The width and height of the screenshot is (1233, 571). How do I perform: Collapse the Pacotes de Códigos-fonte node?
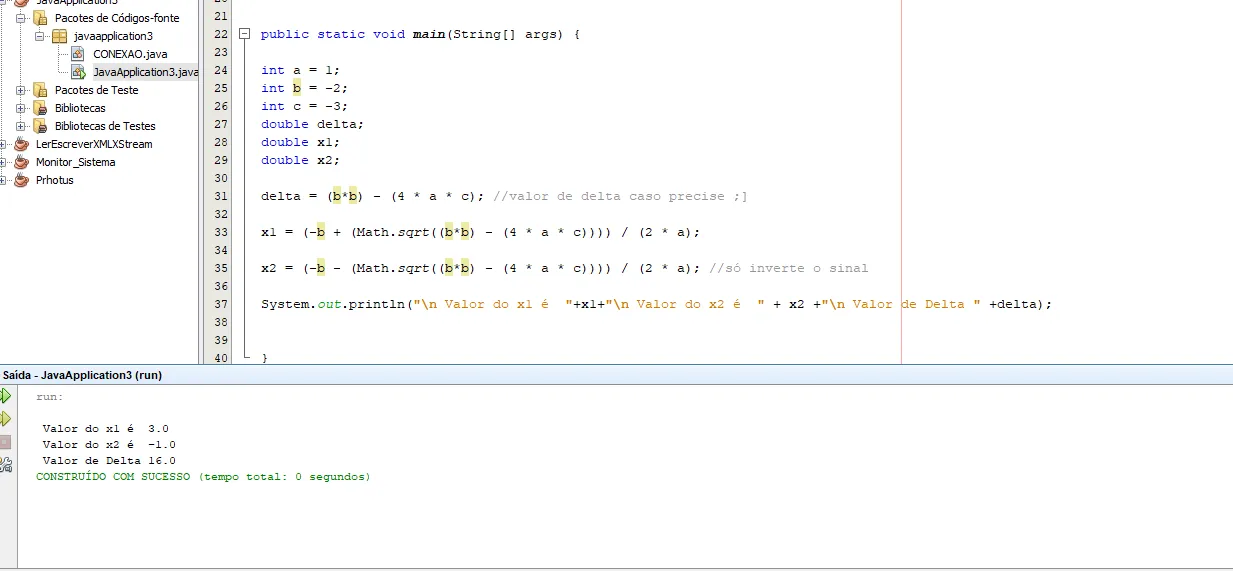tap(21, 18)
